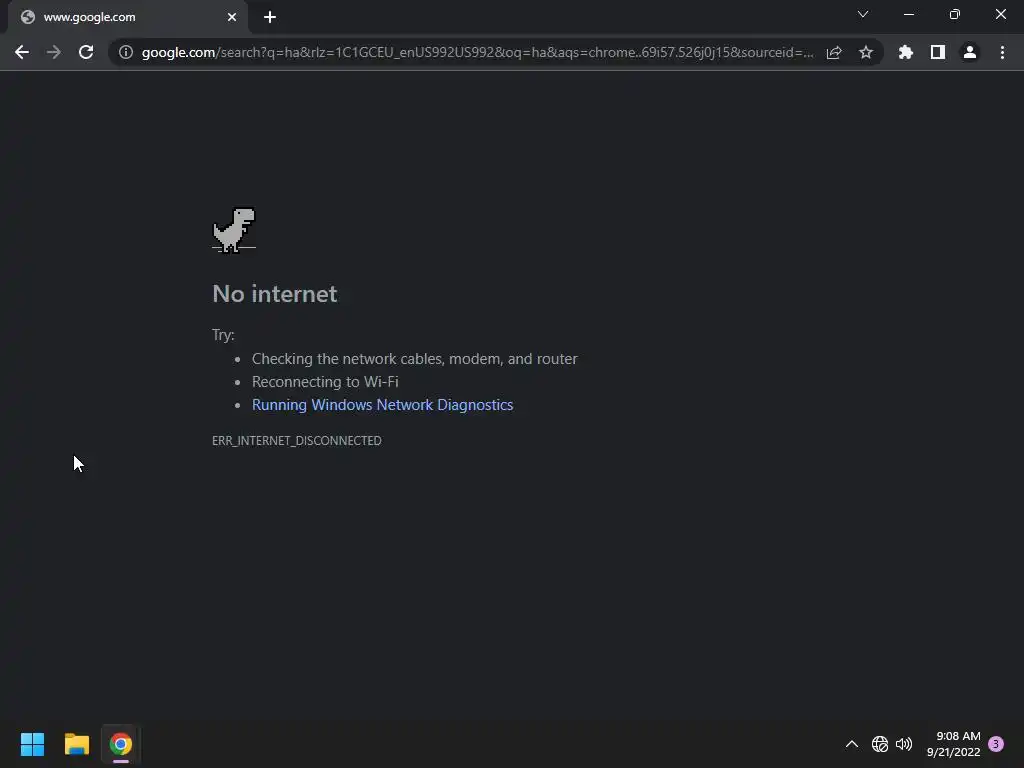1024x768 pixels.
Task: Bookmark this tab with the star icon
Action: pos(866,52)
